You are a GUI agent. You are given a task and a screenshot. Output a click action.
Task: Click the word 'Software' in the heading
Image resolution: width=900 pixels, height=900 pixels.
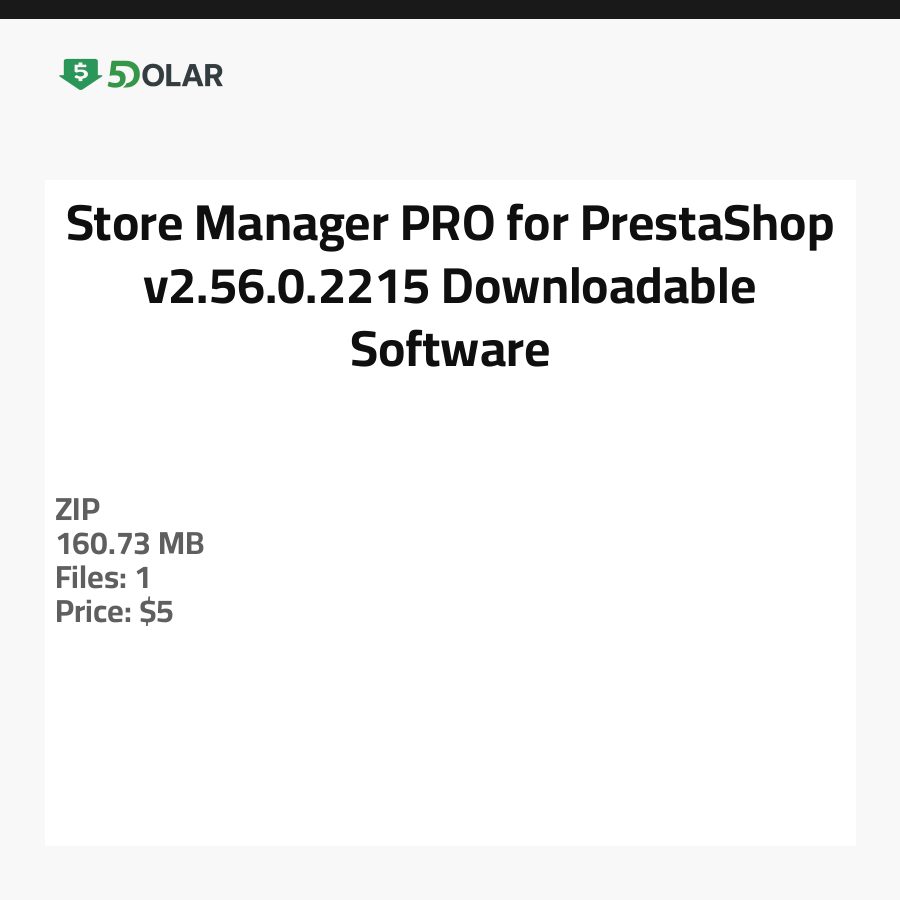[449, 350]
